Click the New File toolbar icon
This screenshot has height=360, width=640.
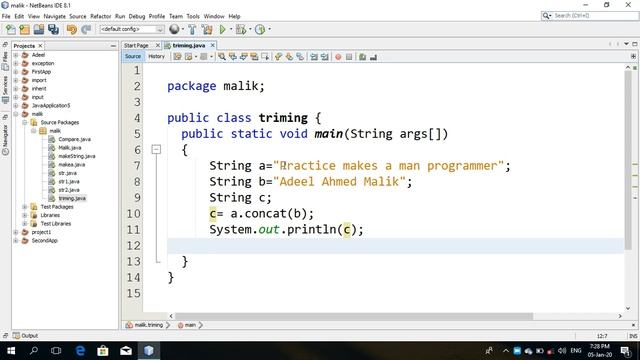pos(11,29)
